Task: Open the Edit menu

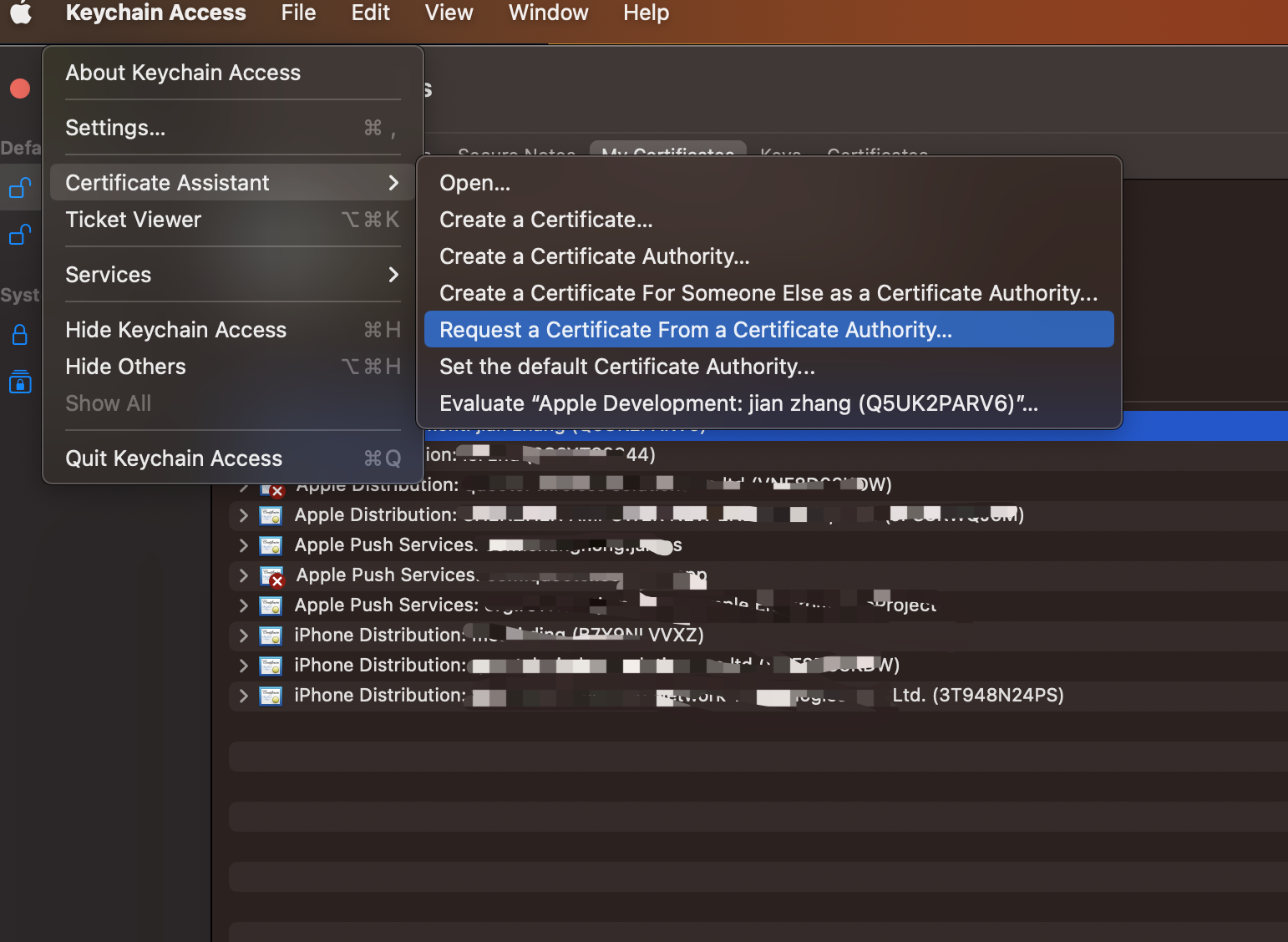Action: [370, 13]
